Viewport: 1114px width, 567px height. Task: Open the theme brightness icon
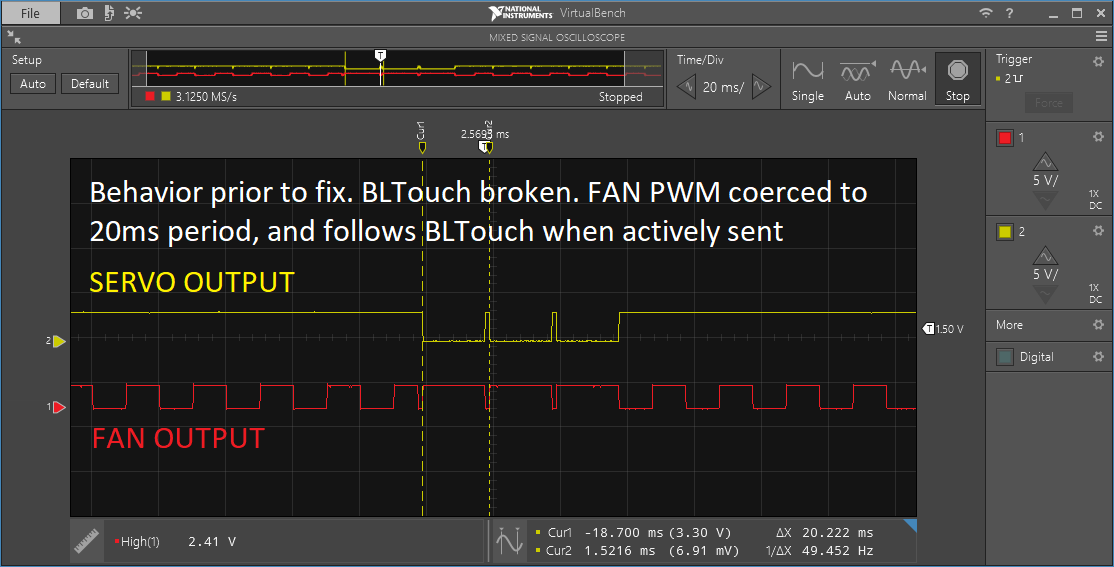(x=133, y=13)
